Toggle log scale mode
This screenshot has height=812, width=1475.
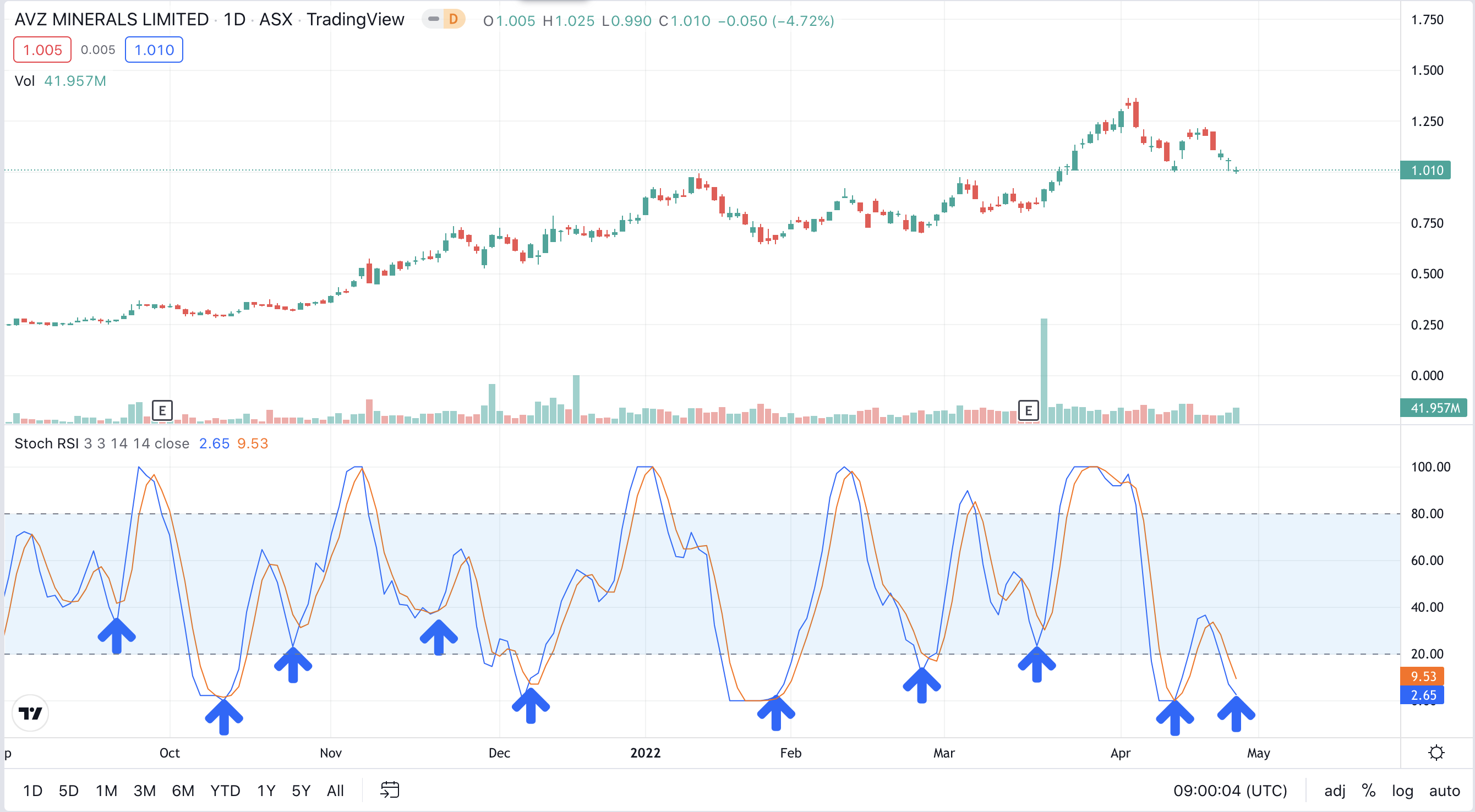(x=1402, y=790)
